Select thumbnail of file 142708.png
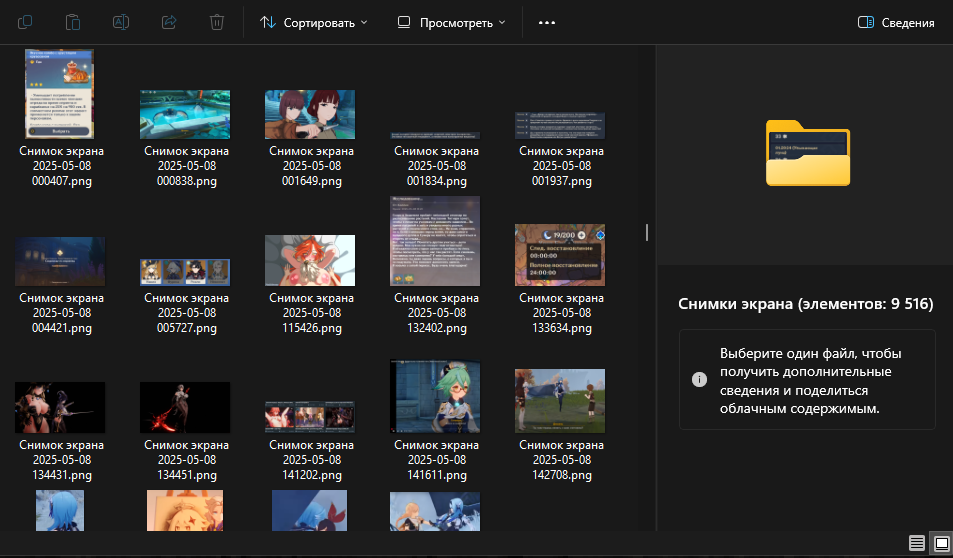Image resolution: width=953 pixels, height=558 pixels. click(560, 401)
